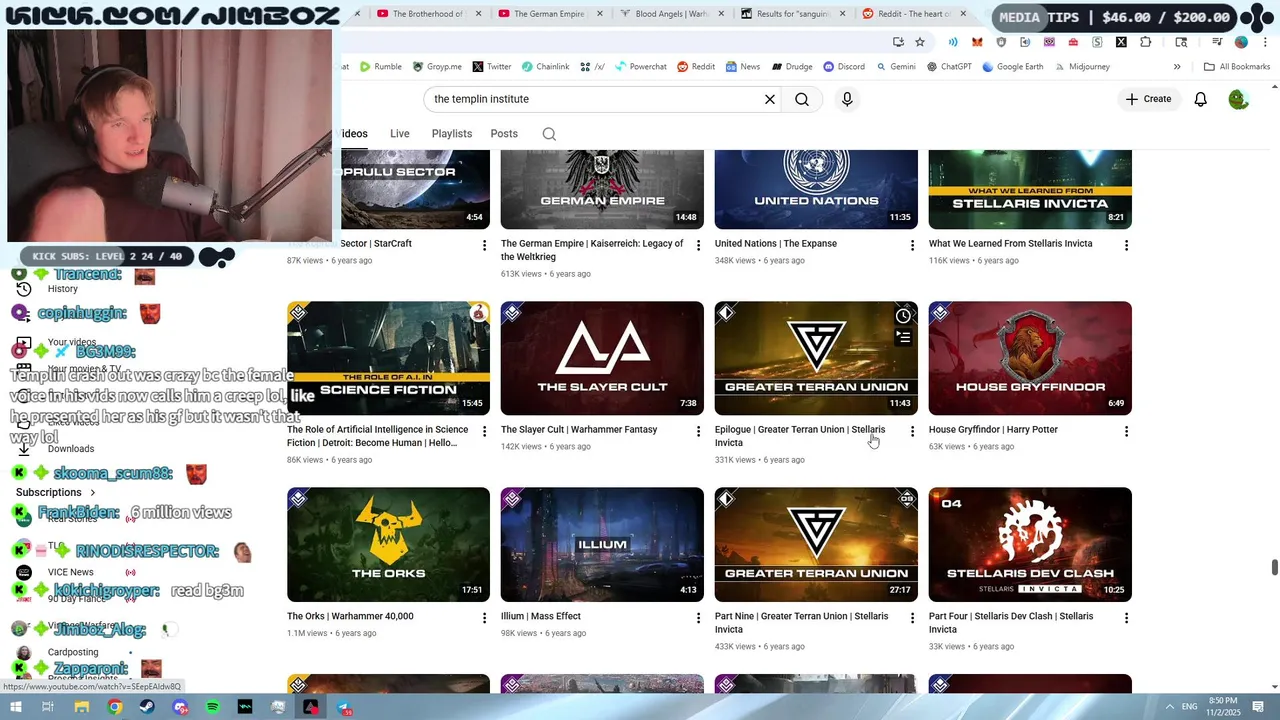This screenshot has height=720, width=1280.
Task: Open Telegram from the taskbar
Action: pos(343,707)
